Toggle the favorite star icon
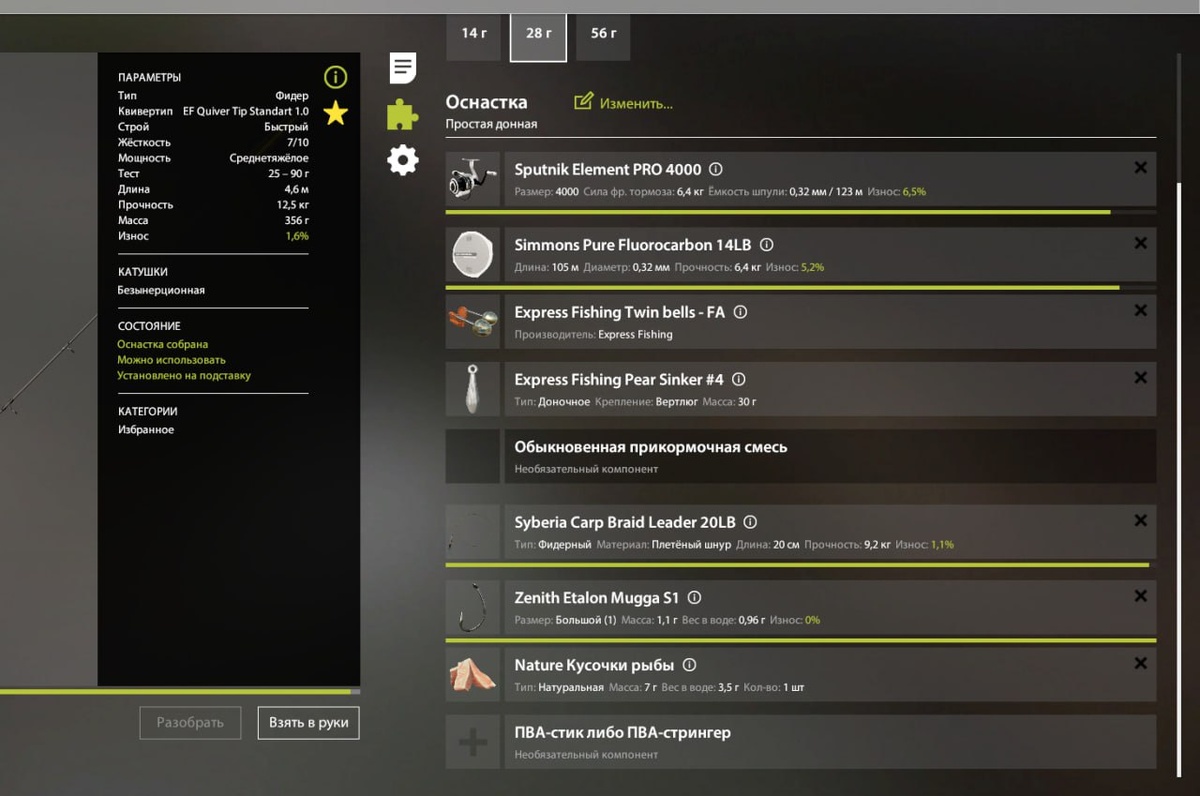This screenshot has width=1200, height=796. [335, 113]
